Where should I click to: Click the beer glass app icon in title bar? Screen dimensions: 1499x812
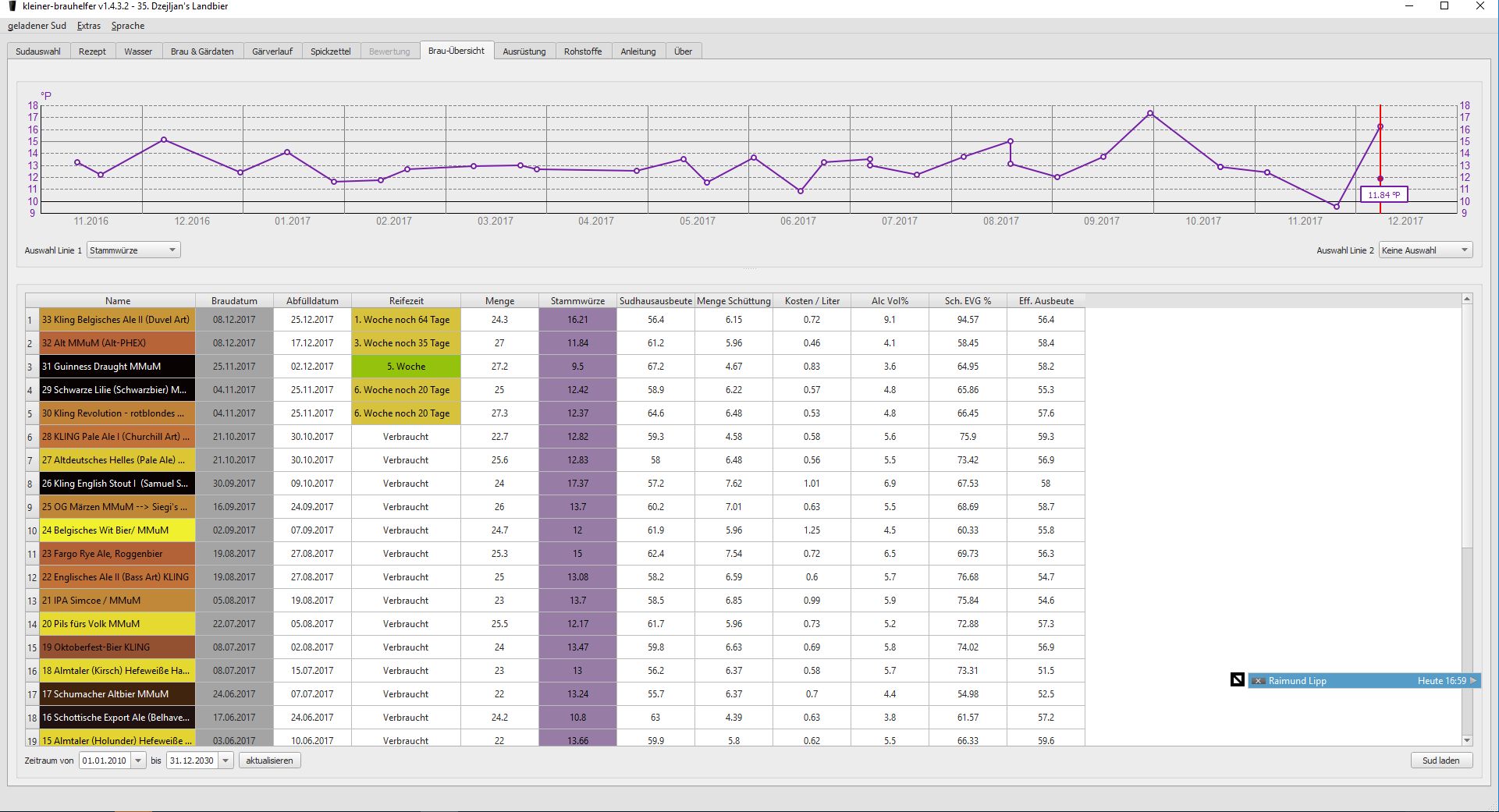12,6
